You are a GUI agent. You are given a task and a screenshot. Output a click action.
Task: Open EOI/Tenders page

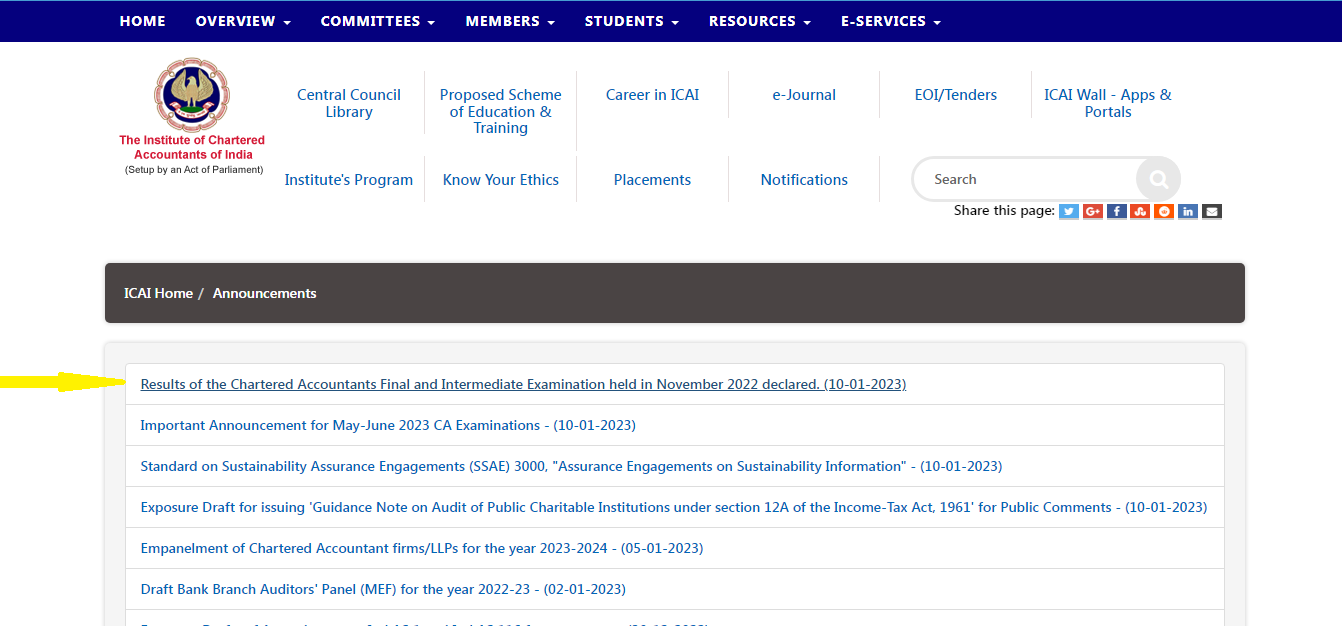click(x=956, y=95)
